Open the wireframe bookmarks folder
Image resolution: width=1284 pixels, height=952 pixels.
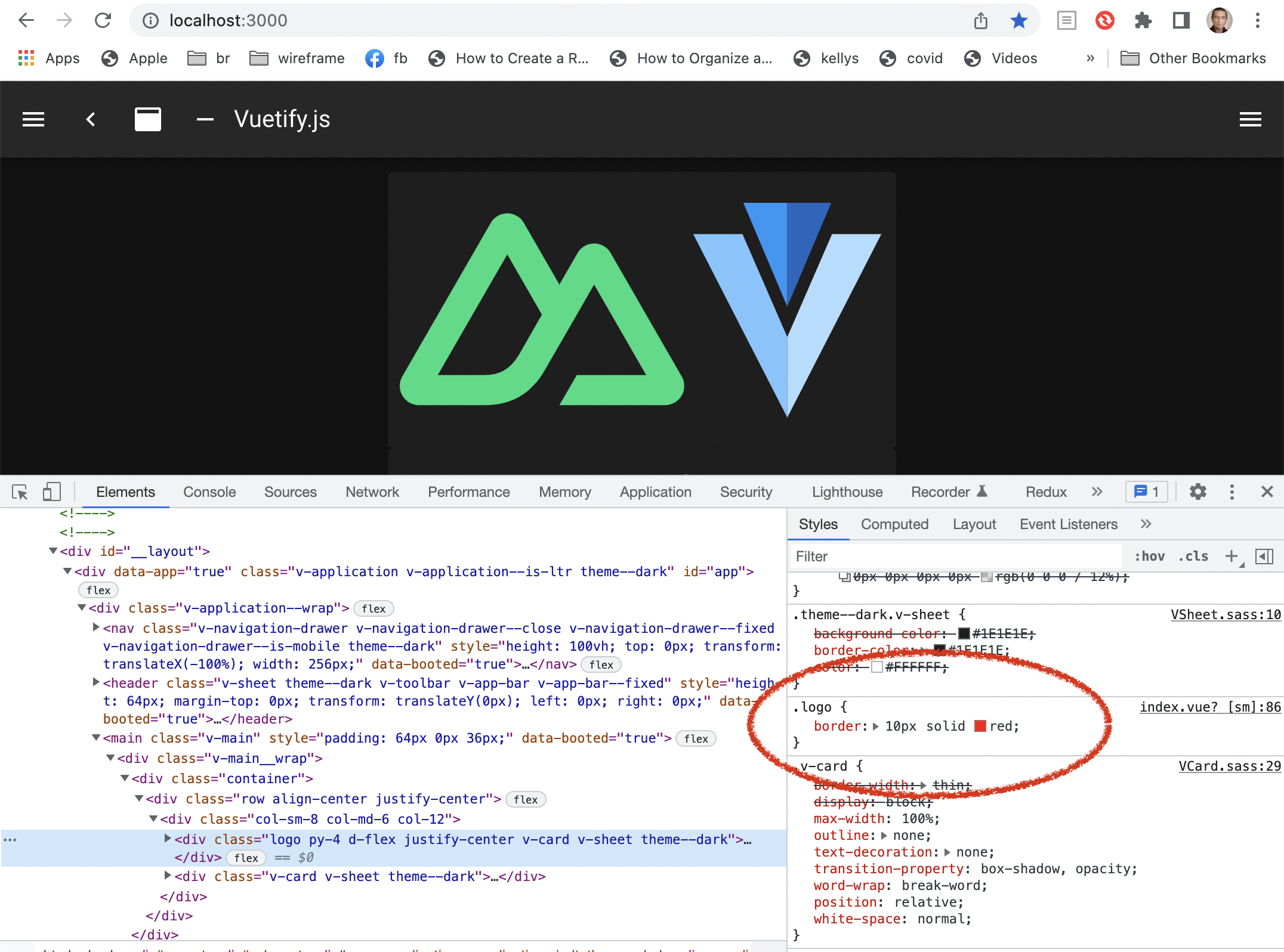click(x=297, y=58)
